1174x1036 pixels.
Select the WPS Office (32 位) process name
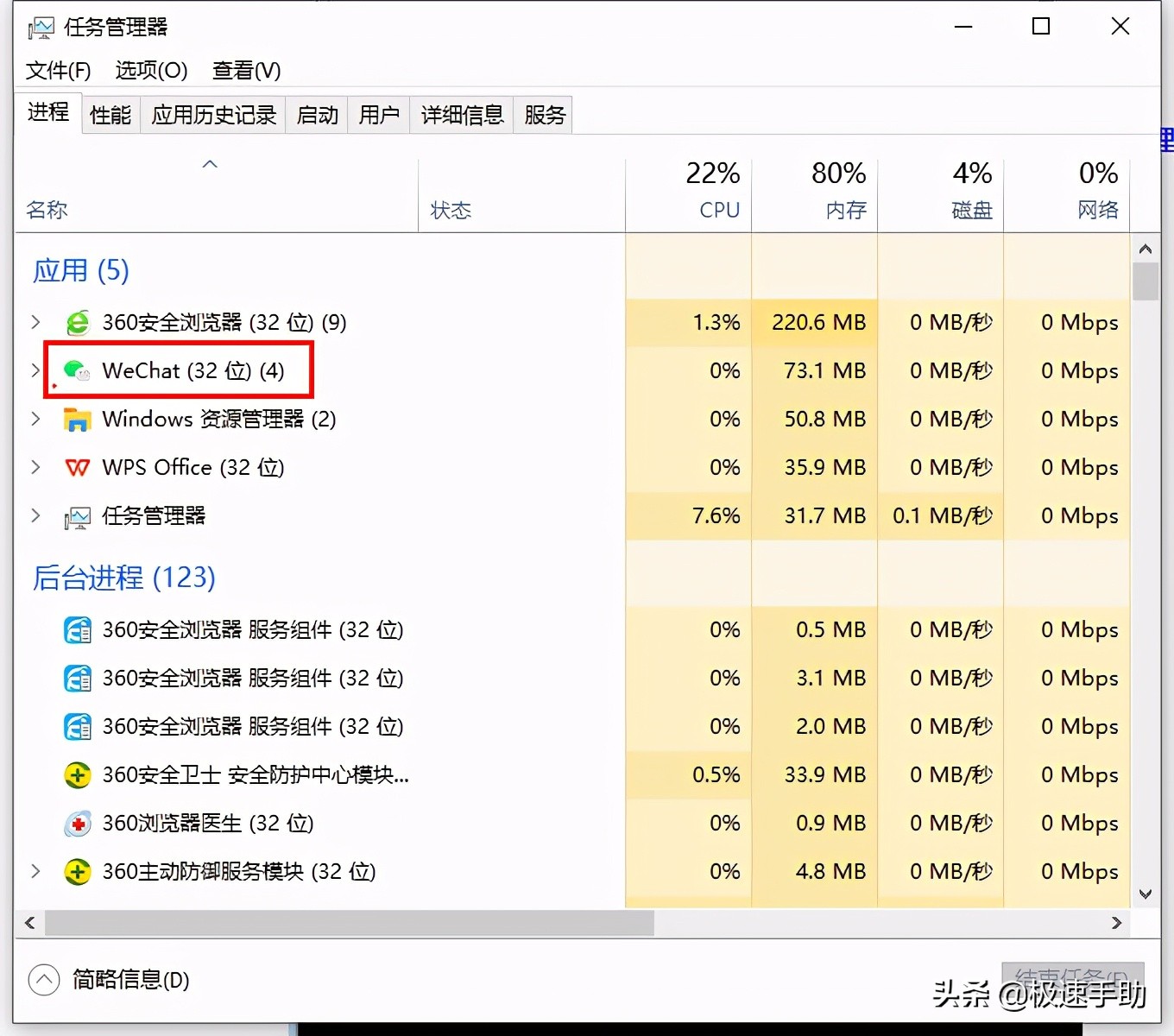point(193,468)
